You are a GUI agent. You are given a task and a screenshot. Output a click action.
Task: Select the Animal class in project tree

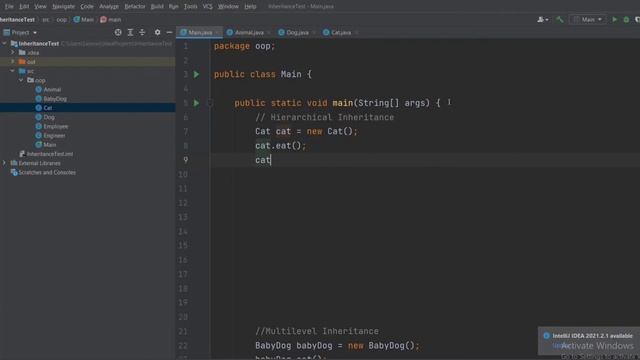pos(52,89)
